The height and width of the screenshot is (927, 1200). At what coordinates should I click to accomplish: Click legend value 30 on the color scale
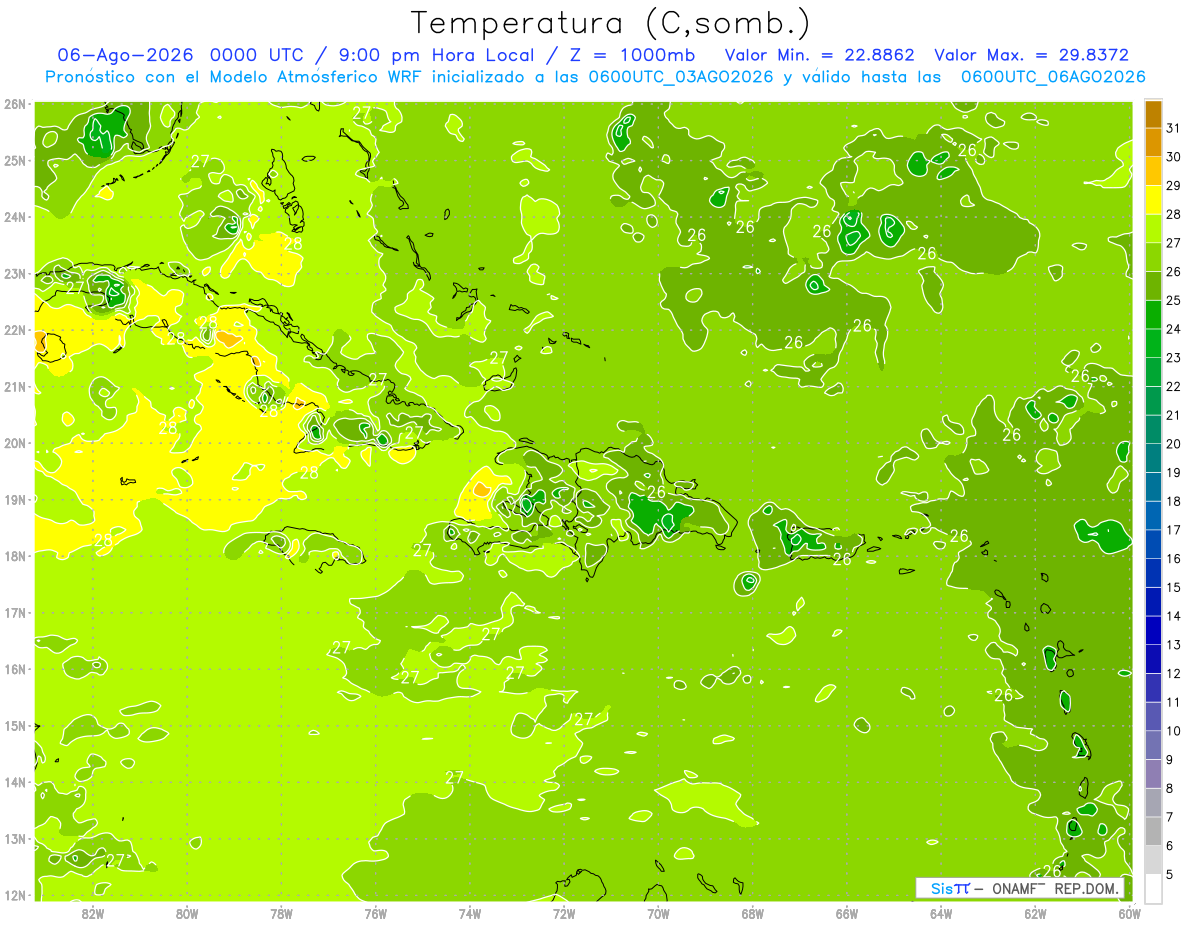(1174, 157)
